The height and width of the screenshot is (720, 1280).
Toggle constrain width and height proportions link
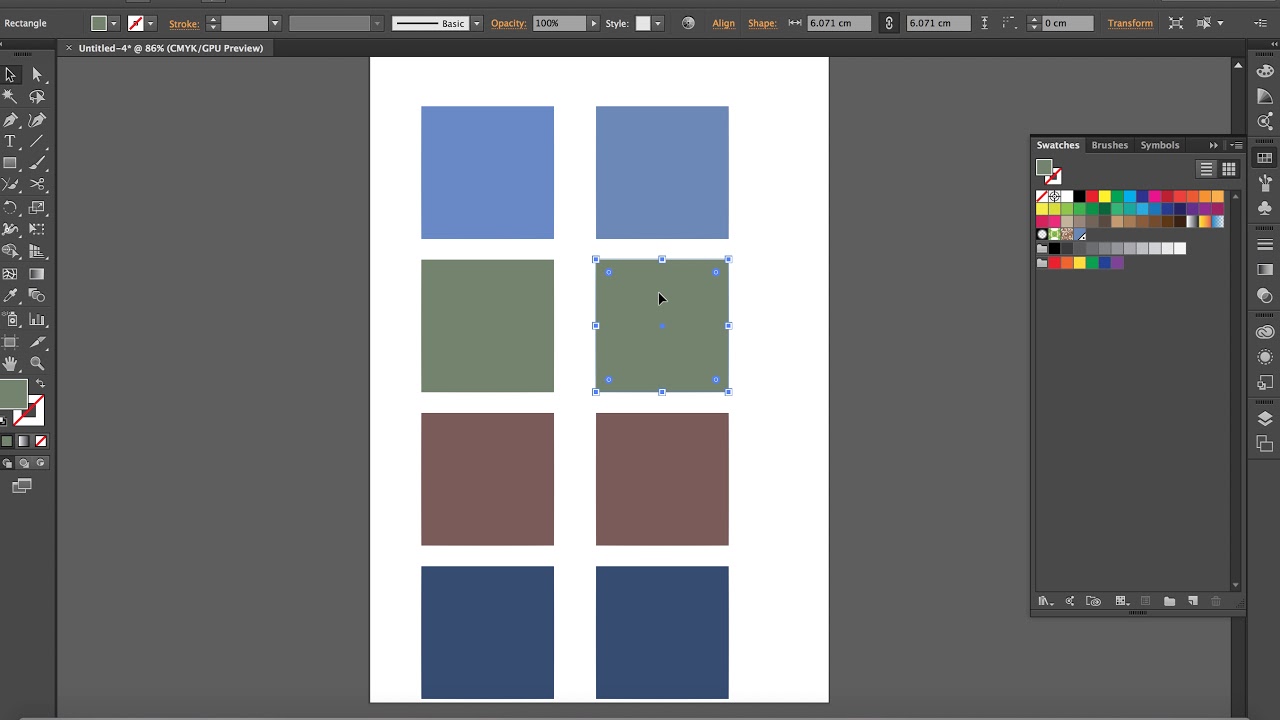(889, 23)
